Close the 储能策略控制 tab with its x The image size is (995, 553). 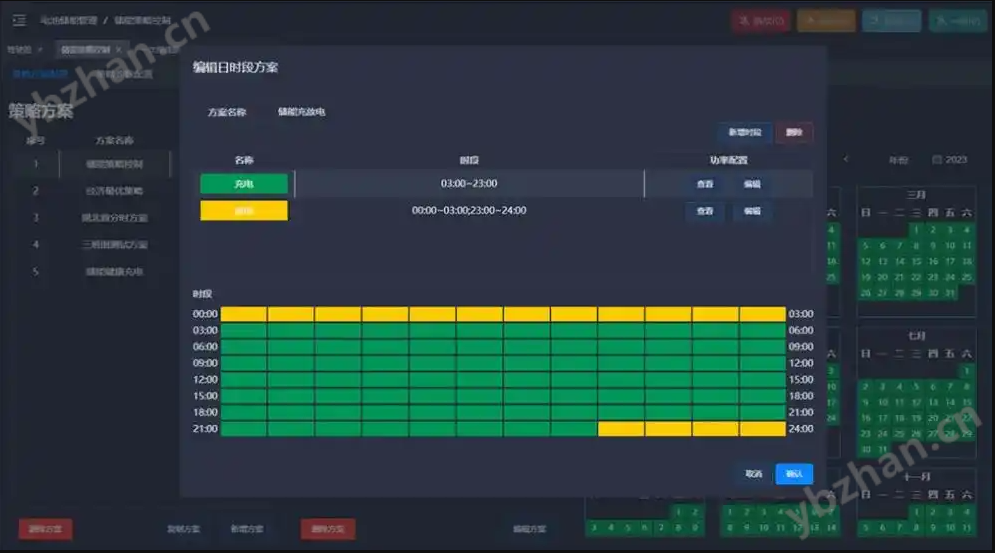[x=118, y=49]
